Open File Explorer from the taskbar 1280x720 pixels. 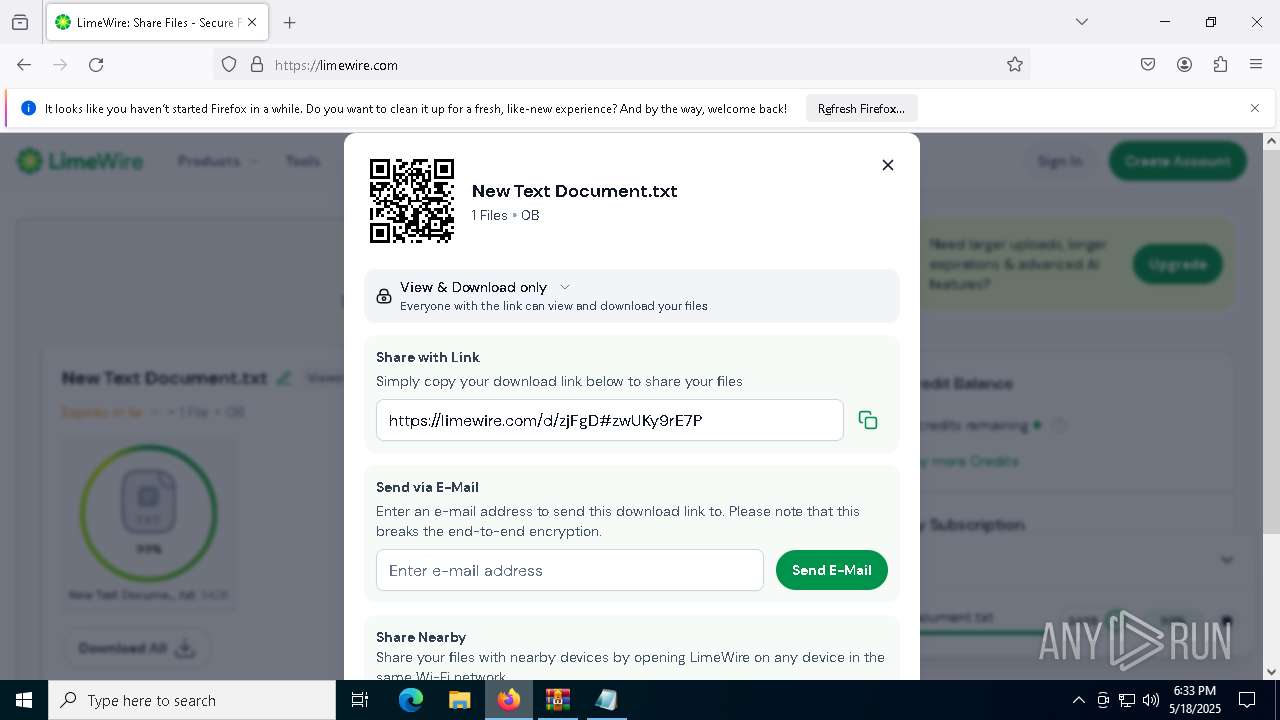click(459, 700)
